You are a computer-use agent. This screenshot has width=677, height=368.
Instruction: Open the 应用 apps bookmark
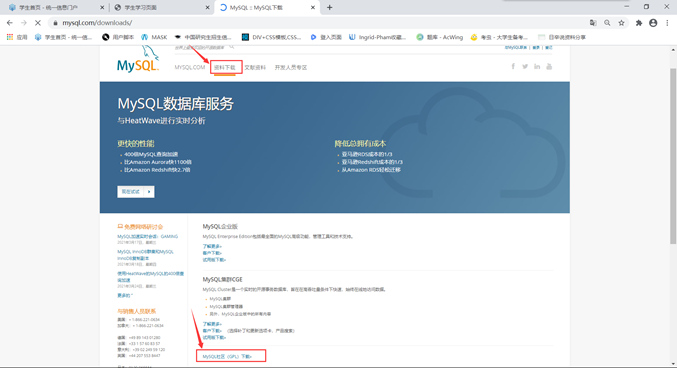click(17, 37)
